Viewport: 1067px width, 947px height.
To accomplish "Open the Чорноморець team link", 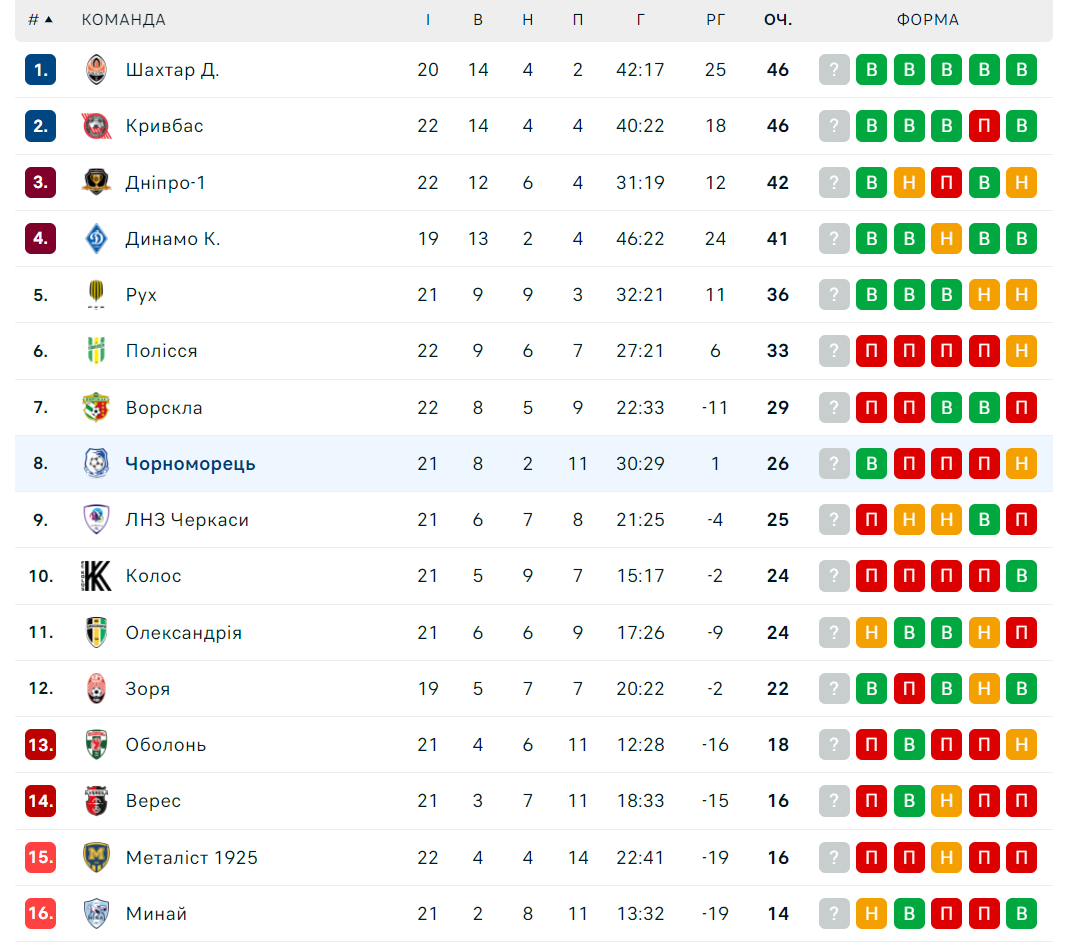I will pyautogui.click(x=191, y=463).
